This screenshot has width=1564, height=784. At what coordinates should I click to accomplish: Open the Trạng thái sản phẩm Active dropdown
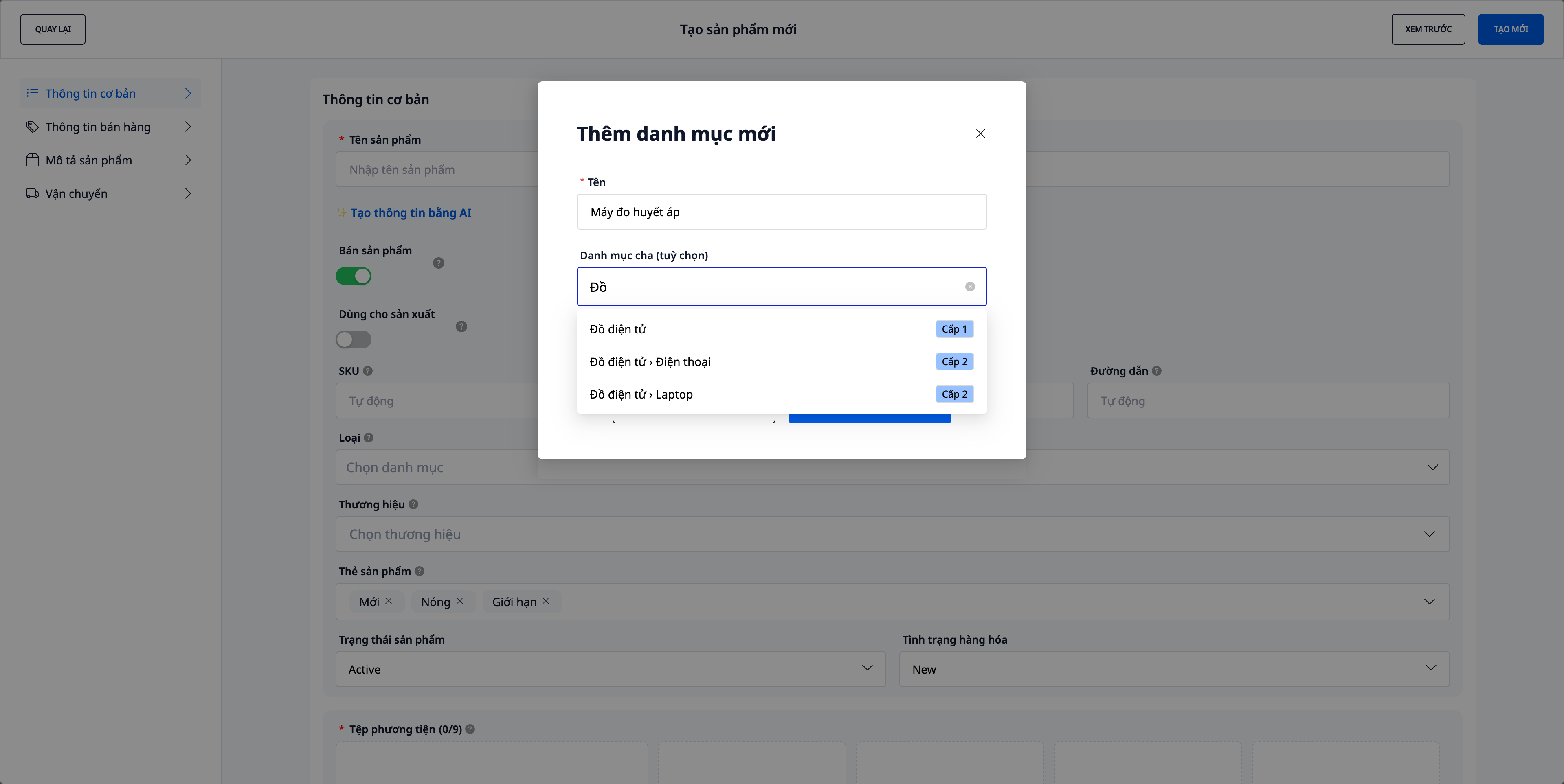[610, 669]
